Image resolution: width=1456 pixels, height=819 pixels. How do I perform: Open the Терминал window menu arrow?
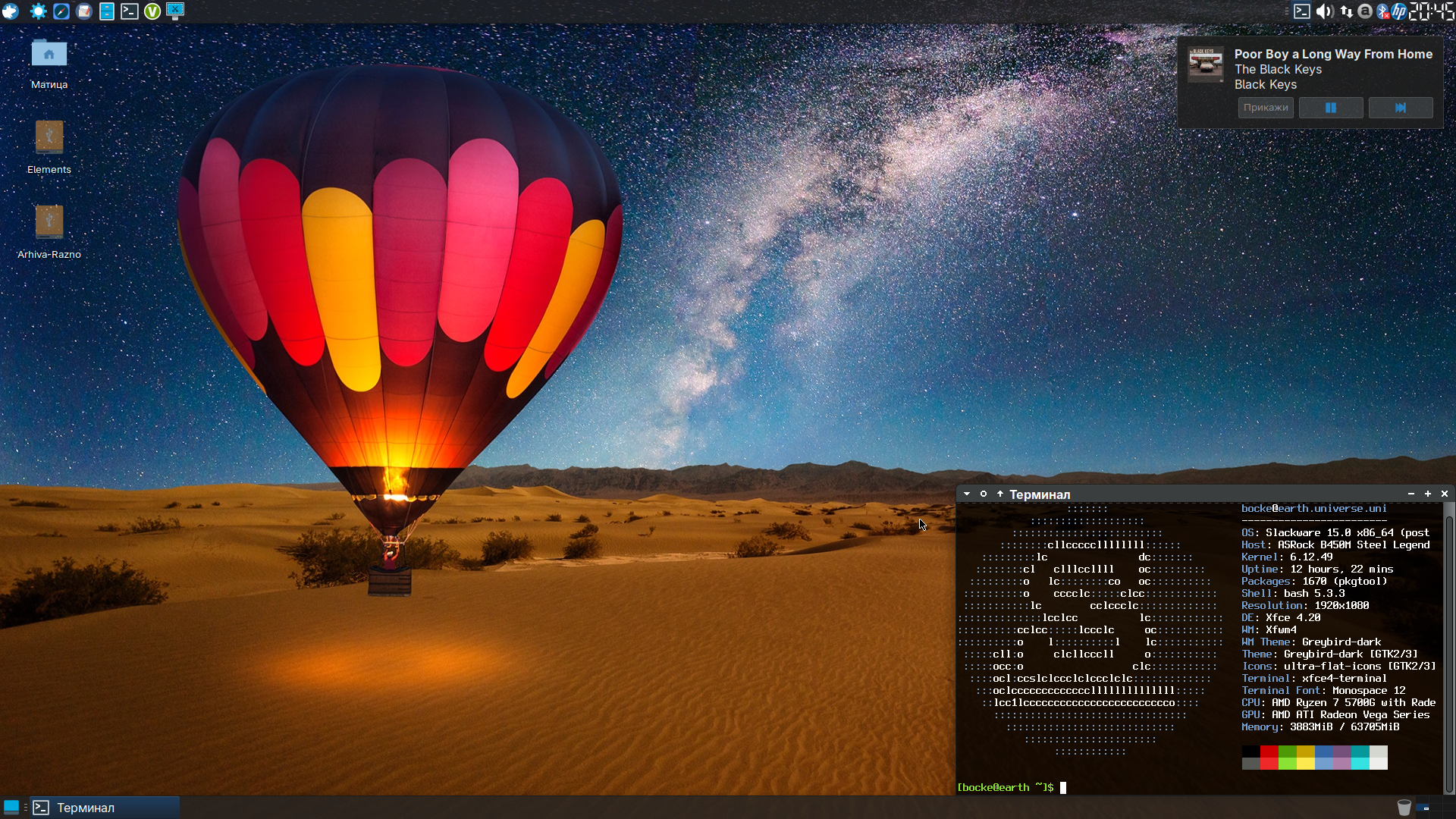pos(967,494)
